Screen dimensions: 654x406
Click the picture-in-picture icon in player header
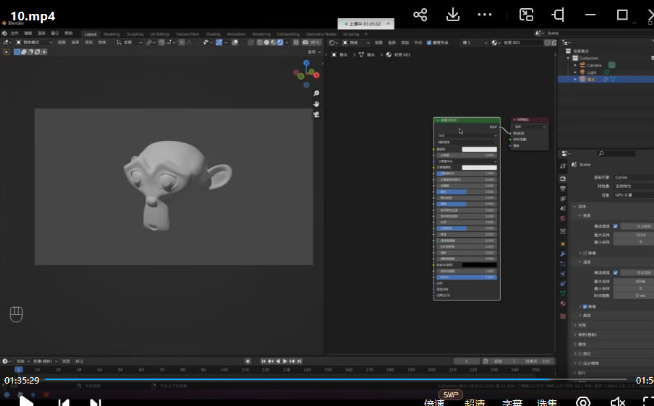click(x=526, y=15)
